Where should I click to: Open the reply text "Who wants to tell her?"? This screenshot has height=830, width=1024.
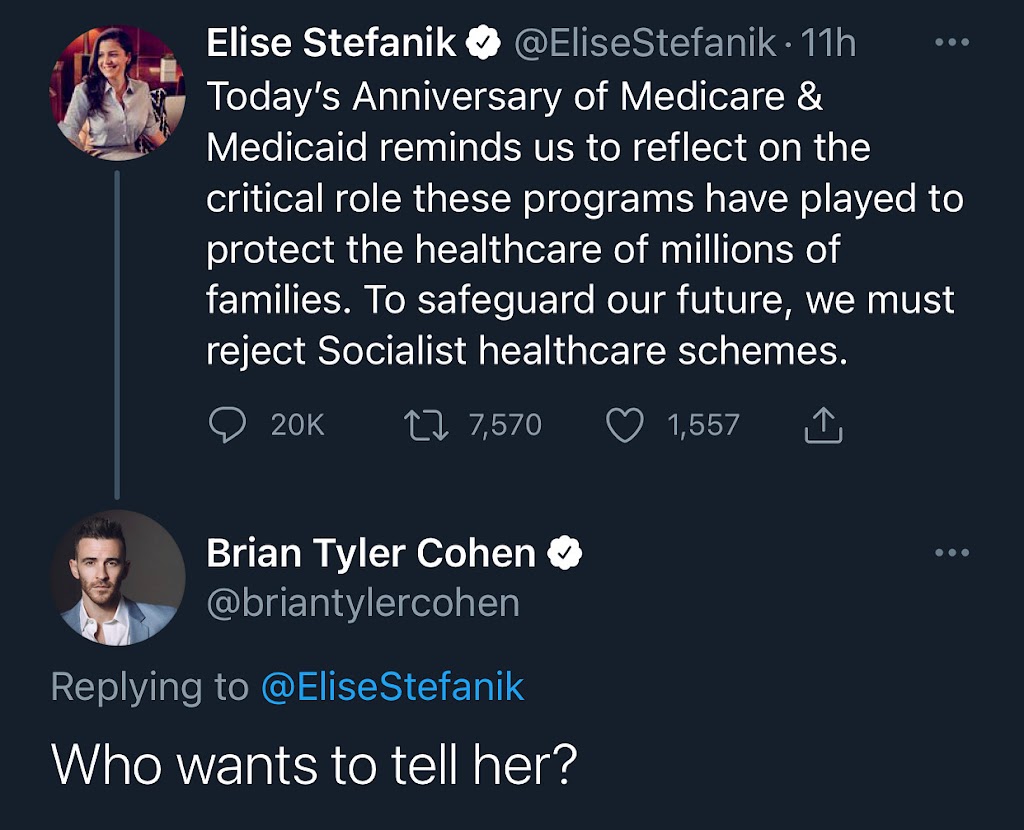pos(314,764)
